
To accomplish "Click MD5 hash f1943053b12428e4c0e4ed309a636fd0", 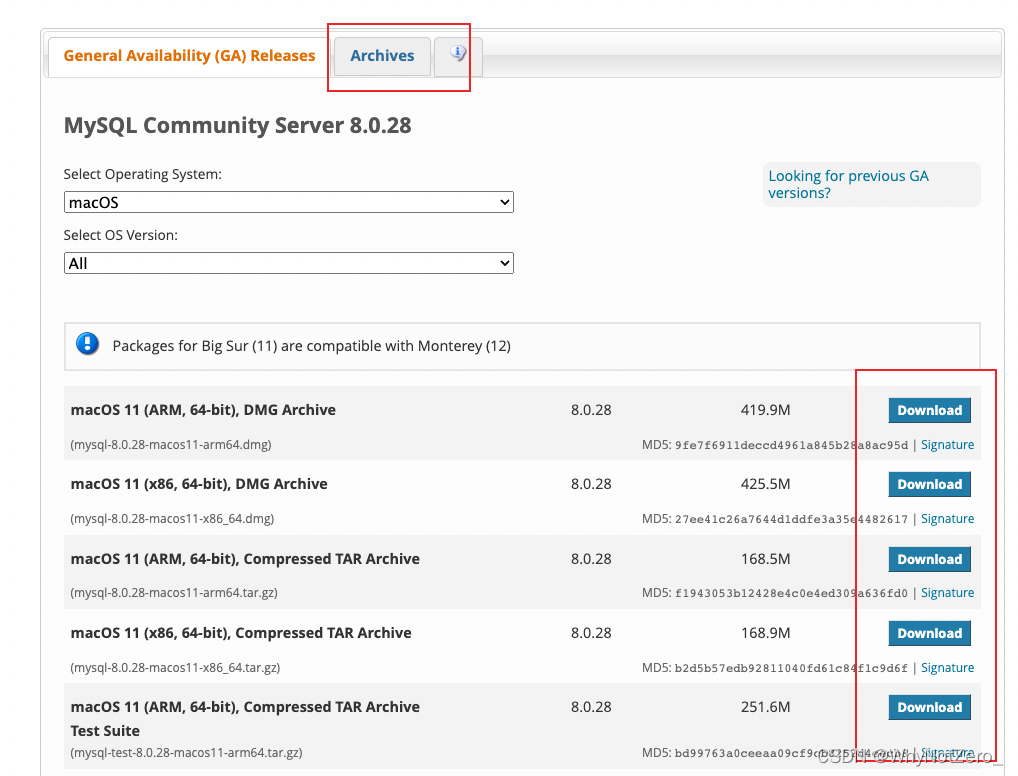I will [791, 594].
